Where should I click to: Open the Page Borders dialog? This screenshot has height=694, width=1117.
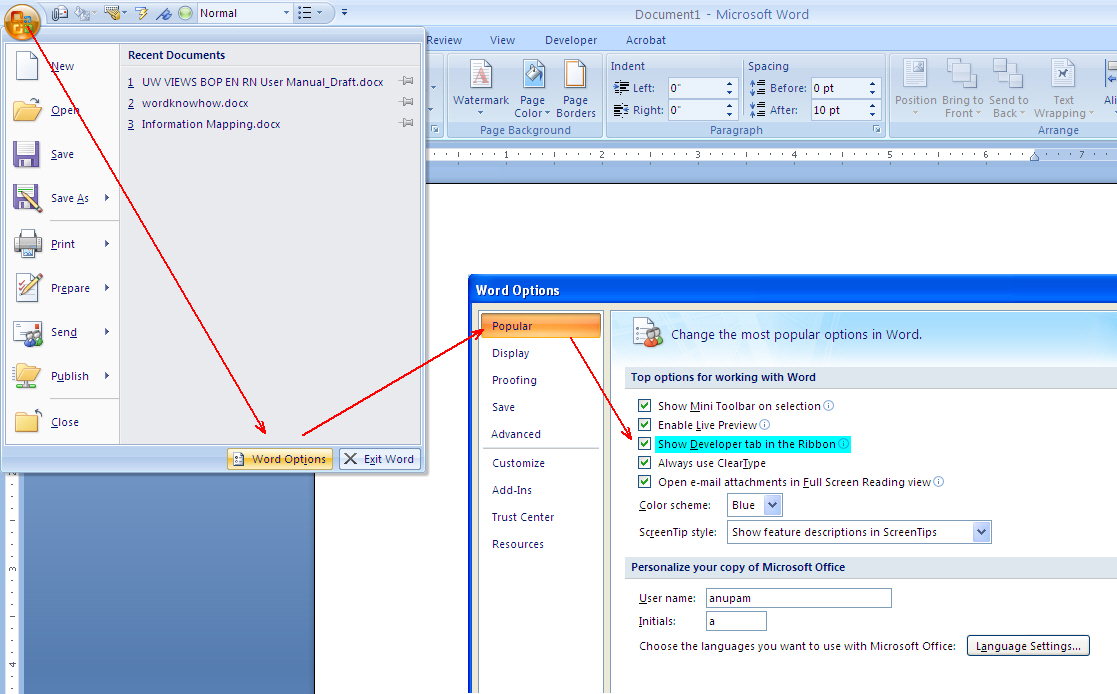coord(576,88)
